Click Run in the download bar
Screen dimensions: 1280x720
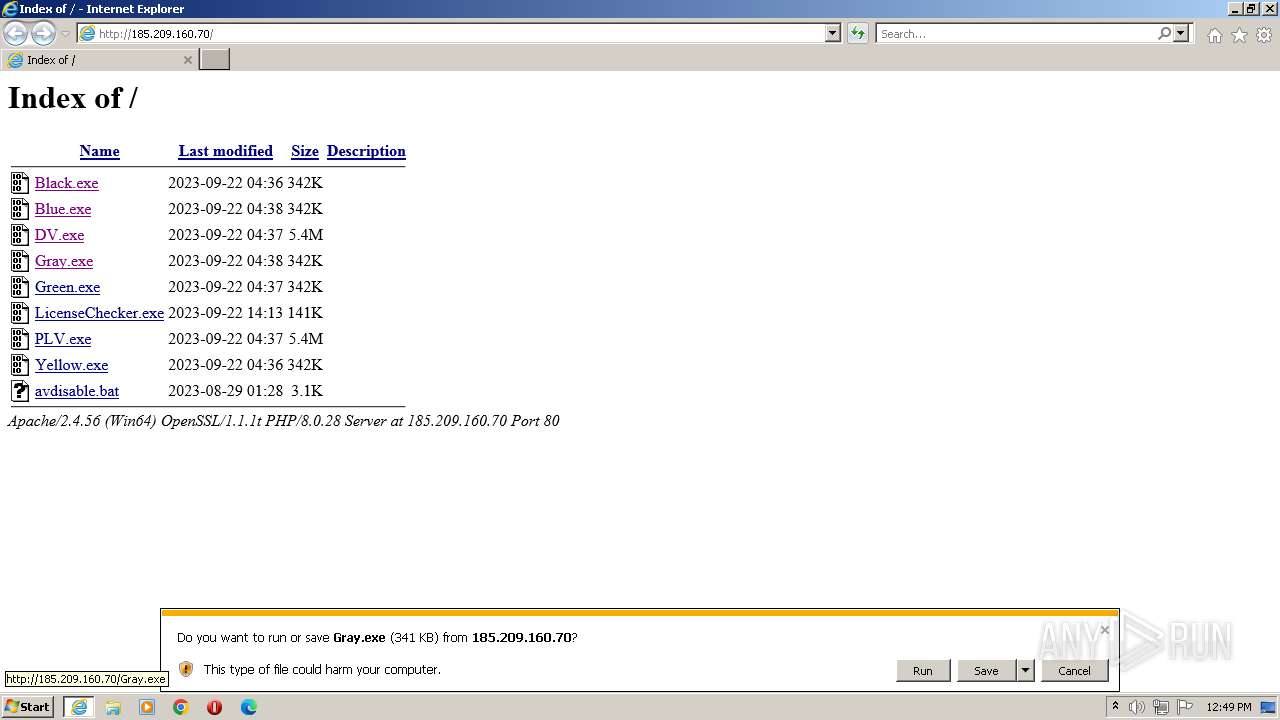[x=922, y=671]
